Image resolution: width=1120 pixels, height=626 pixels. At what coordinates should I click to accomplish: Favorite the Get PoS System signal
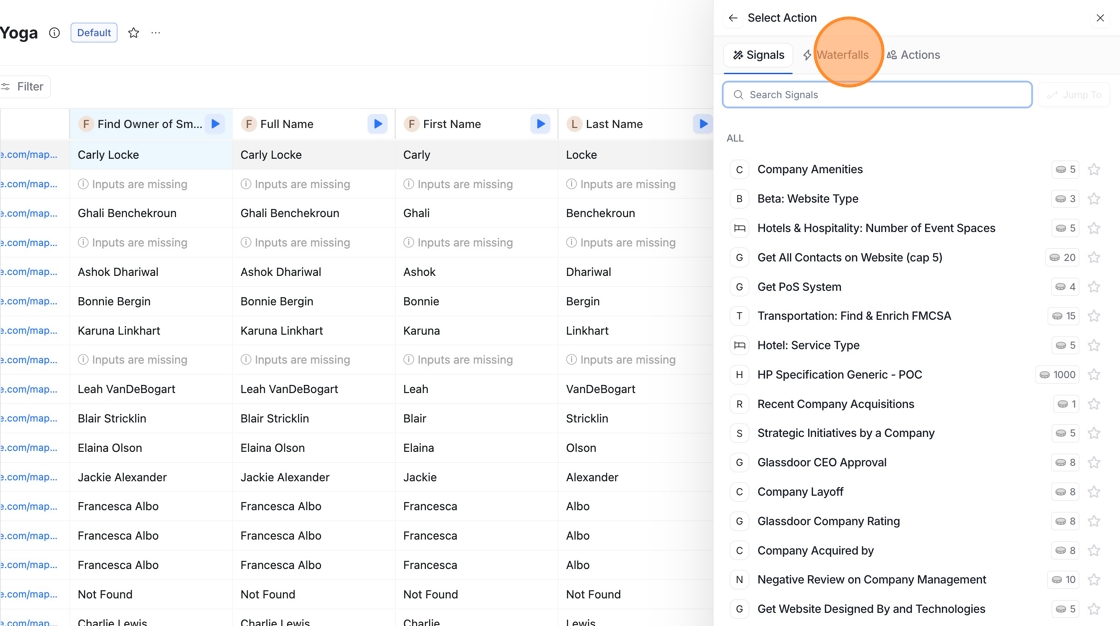pos(1094,287)
